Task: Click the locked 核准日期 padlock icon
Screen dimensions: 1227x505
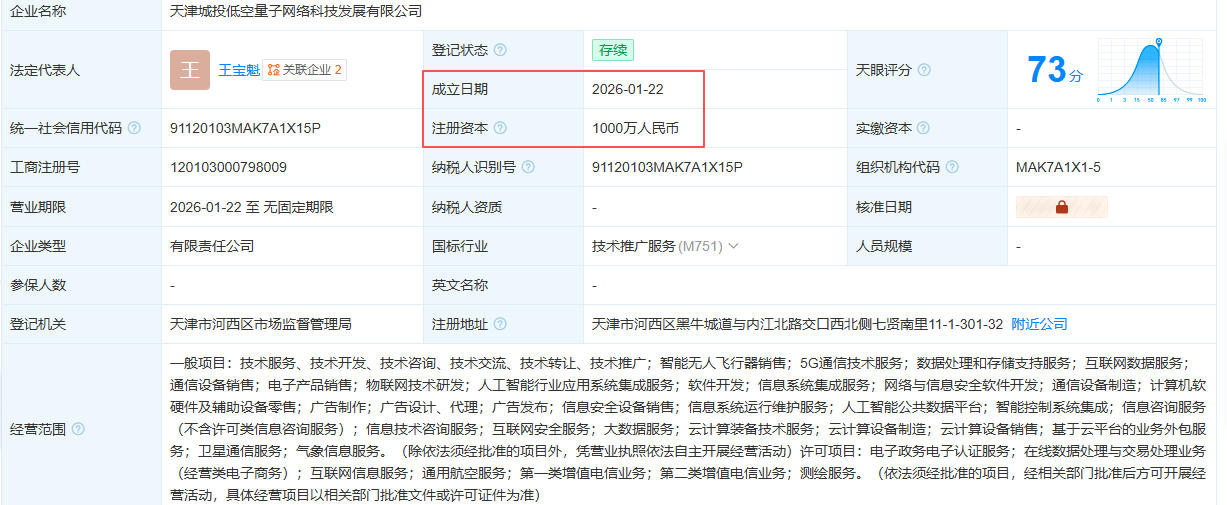Action: pyautogui.click(x=1062, y=207)
